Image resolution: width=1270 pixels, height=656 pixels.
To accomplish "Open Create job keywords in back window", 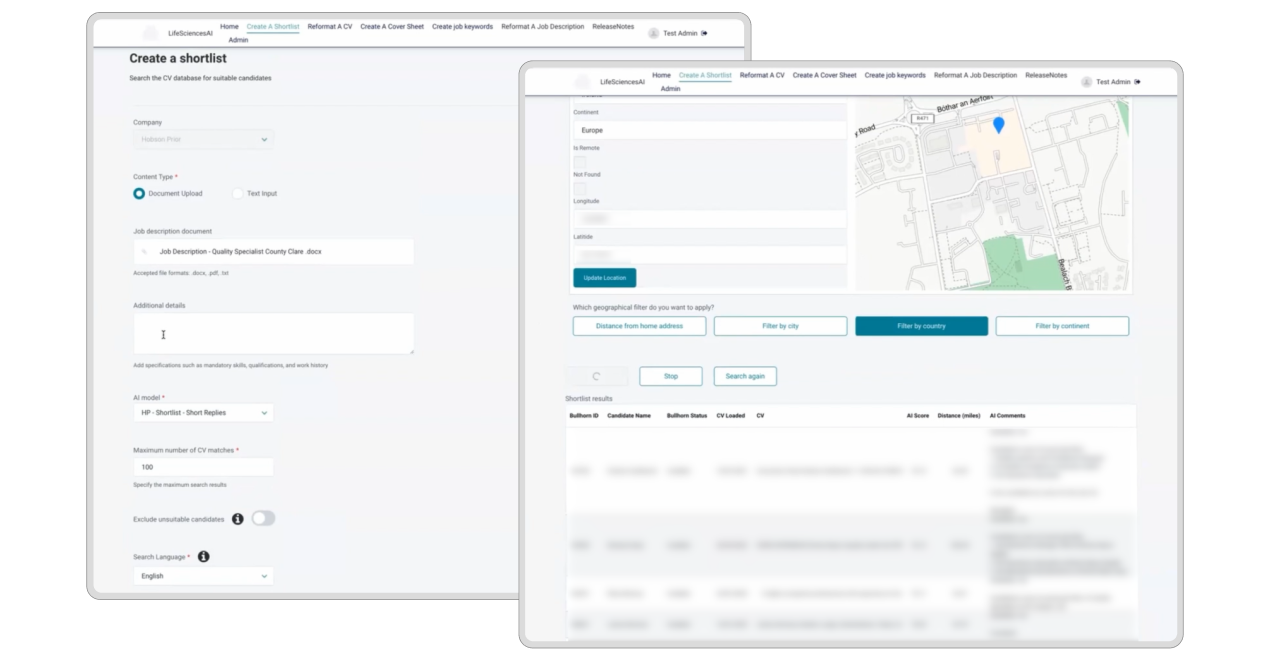I will point(462,27).
